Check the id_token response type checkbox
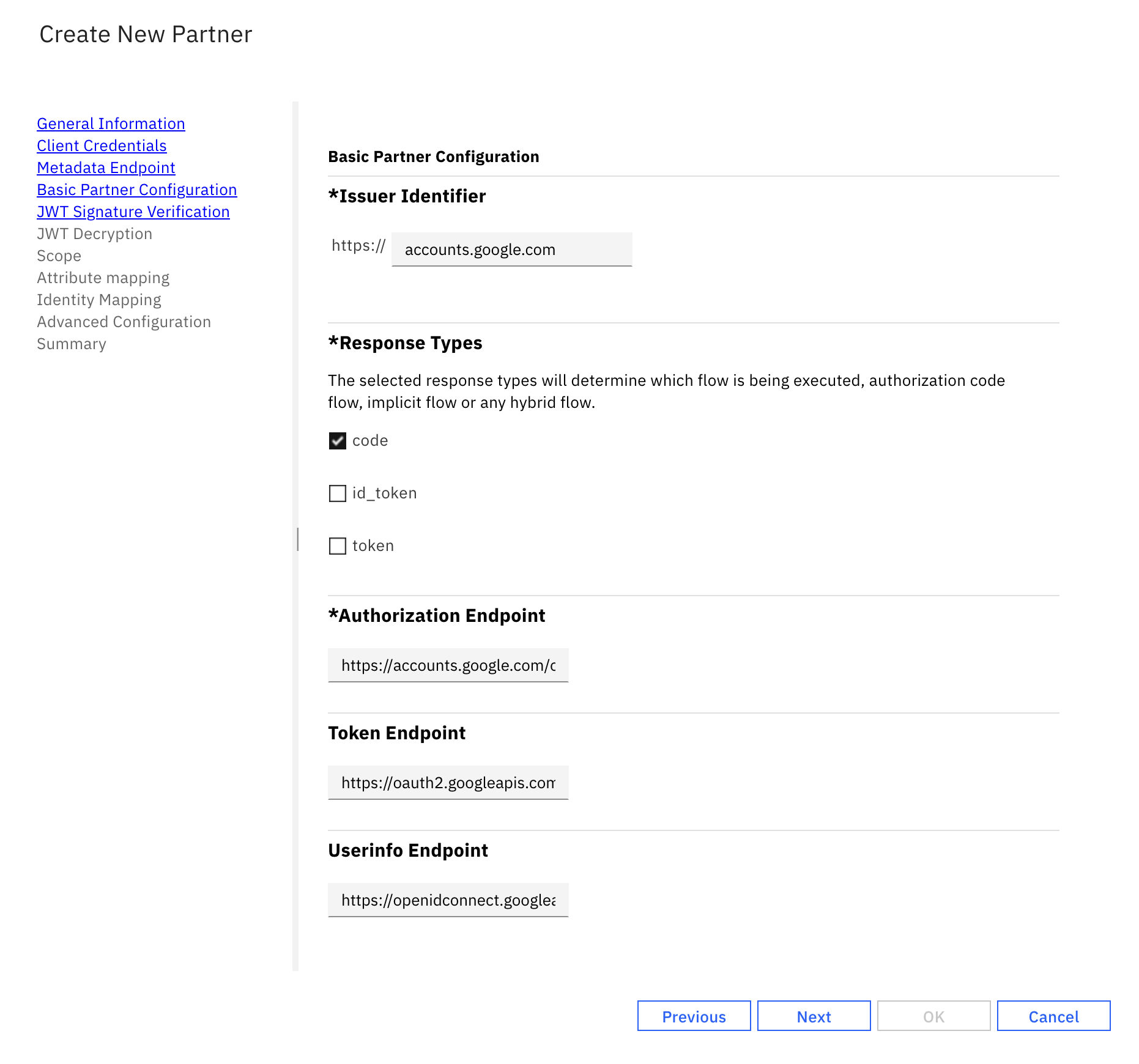The height and width of the screenshot is (1064, 1139). 338,493
